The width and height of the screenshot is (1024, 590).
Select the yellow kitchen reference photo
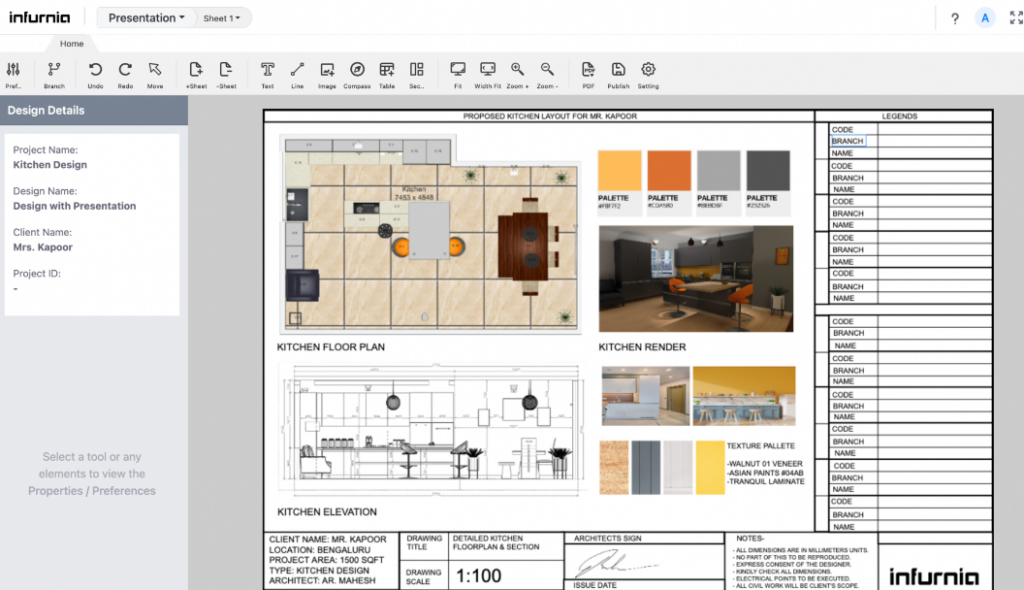click(744, 396)
